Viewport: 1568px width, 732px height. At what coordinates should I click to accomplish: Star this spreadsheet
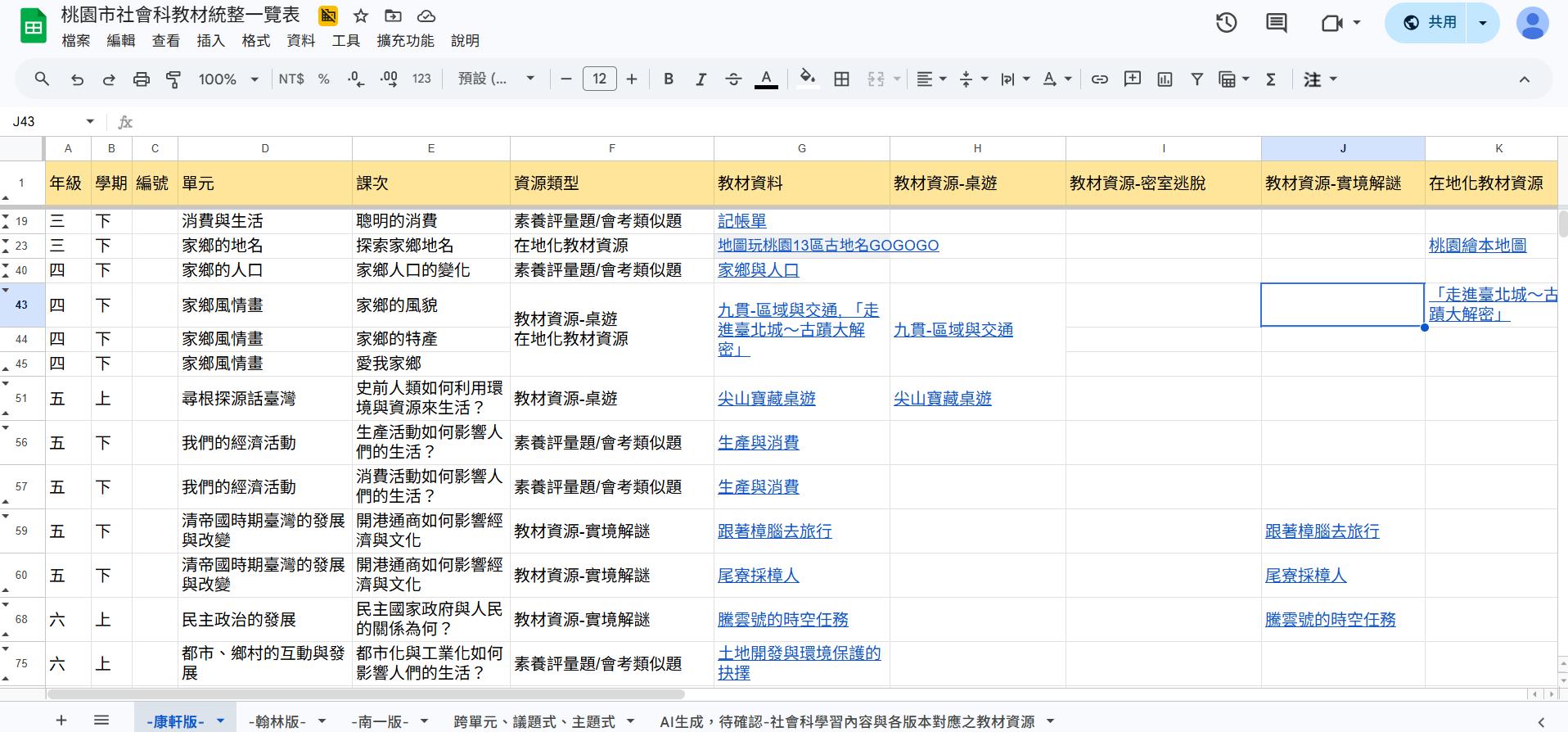pyautogui.click(x=361, y=16)
